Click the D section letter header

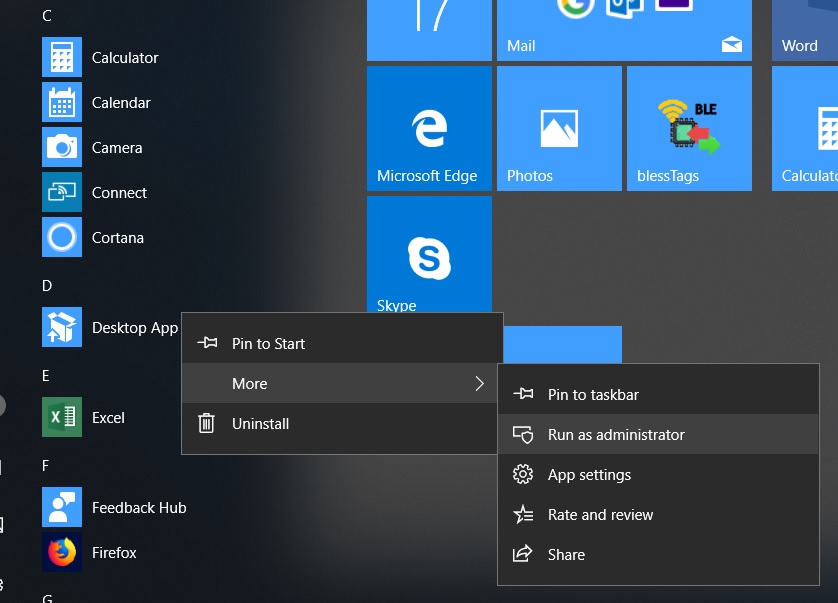[x=47, y=285]
